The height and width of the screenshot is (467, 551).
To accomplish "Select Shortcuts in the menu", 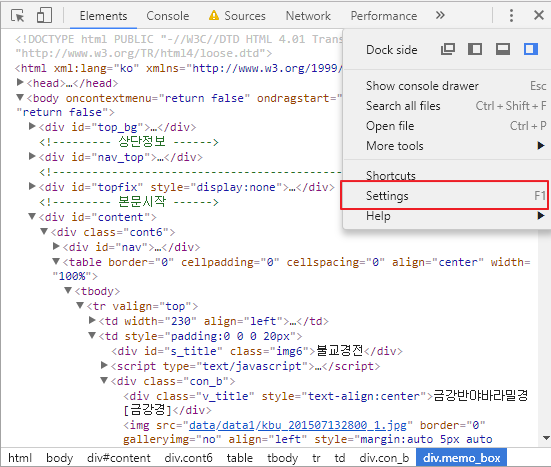I will tap(447, 175).
